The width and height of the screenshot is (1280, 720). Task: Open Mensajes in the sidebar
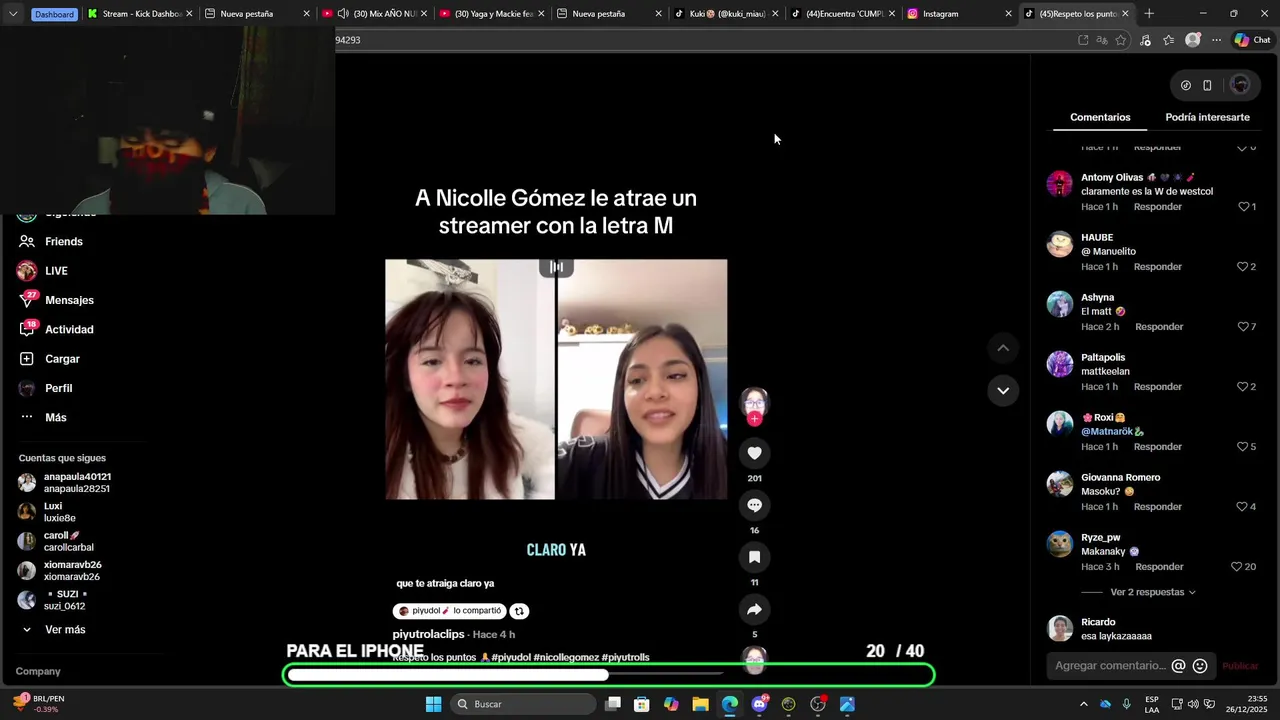(69, 300)
